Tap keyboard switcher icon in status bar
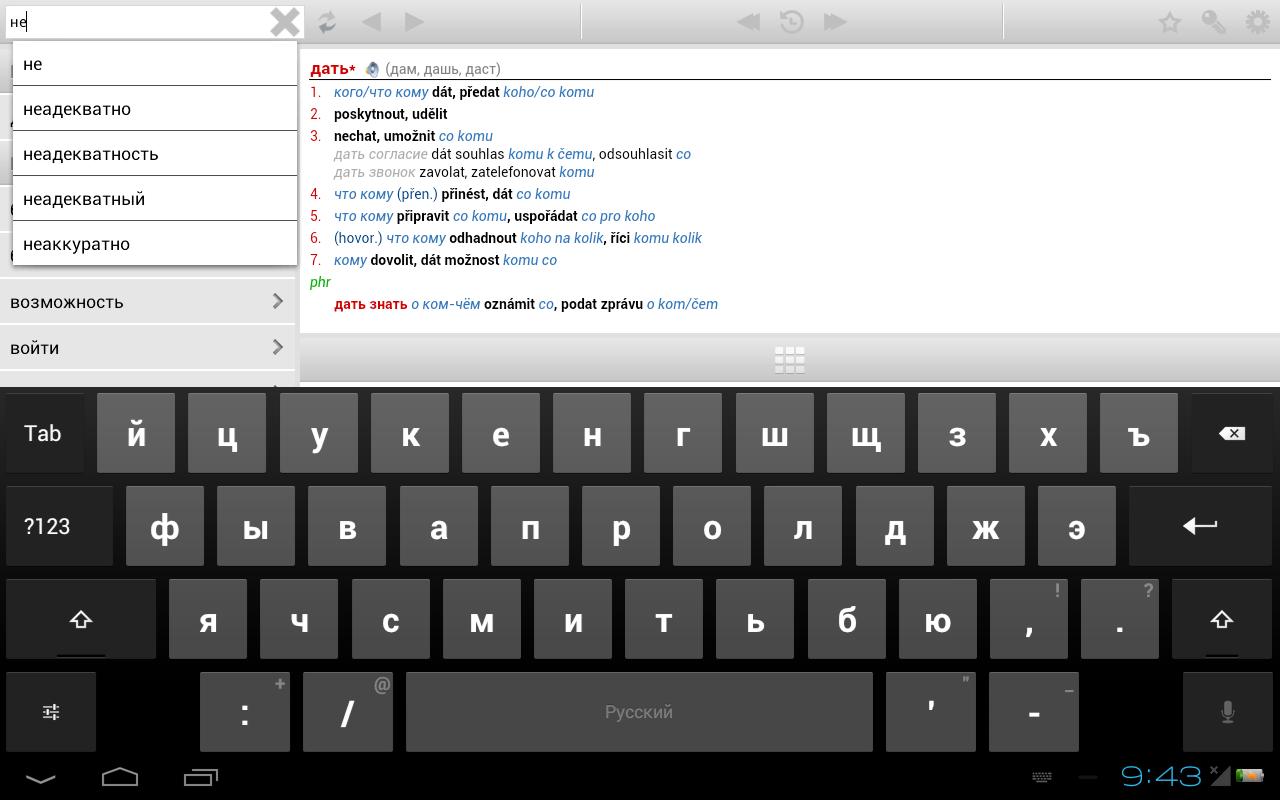1280x800 pixels. [1041, 777]
